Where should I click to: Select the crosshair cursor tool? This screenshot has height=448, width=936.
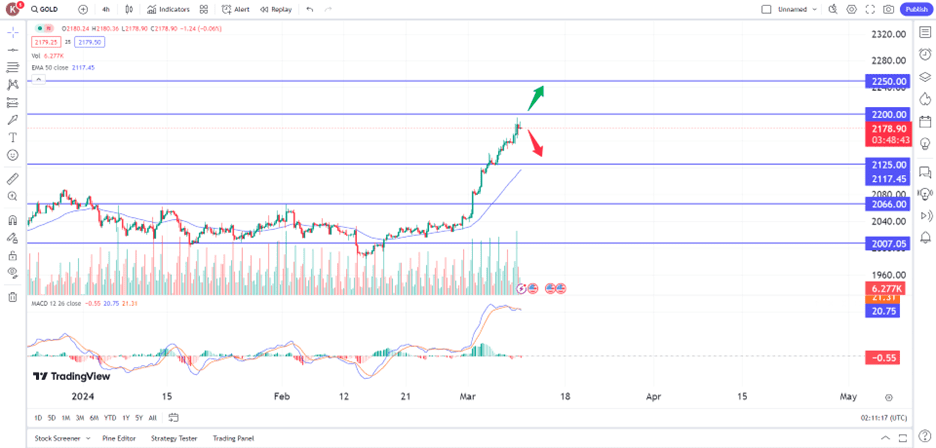pyautogui.click(x=13, y=32)
